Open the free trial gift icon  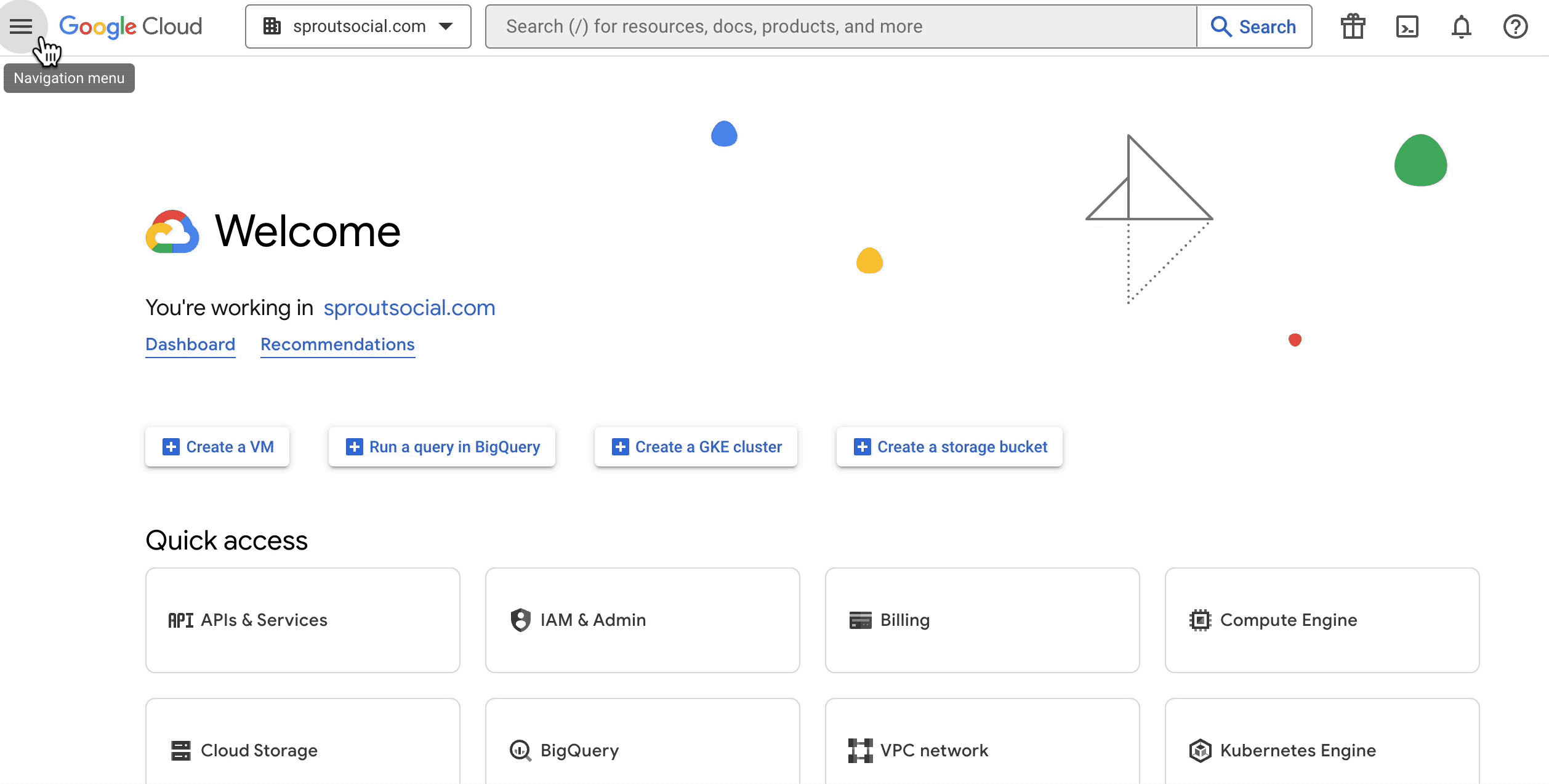tap(1353, 26)
